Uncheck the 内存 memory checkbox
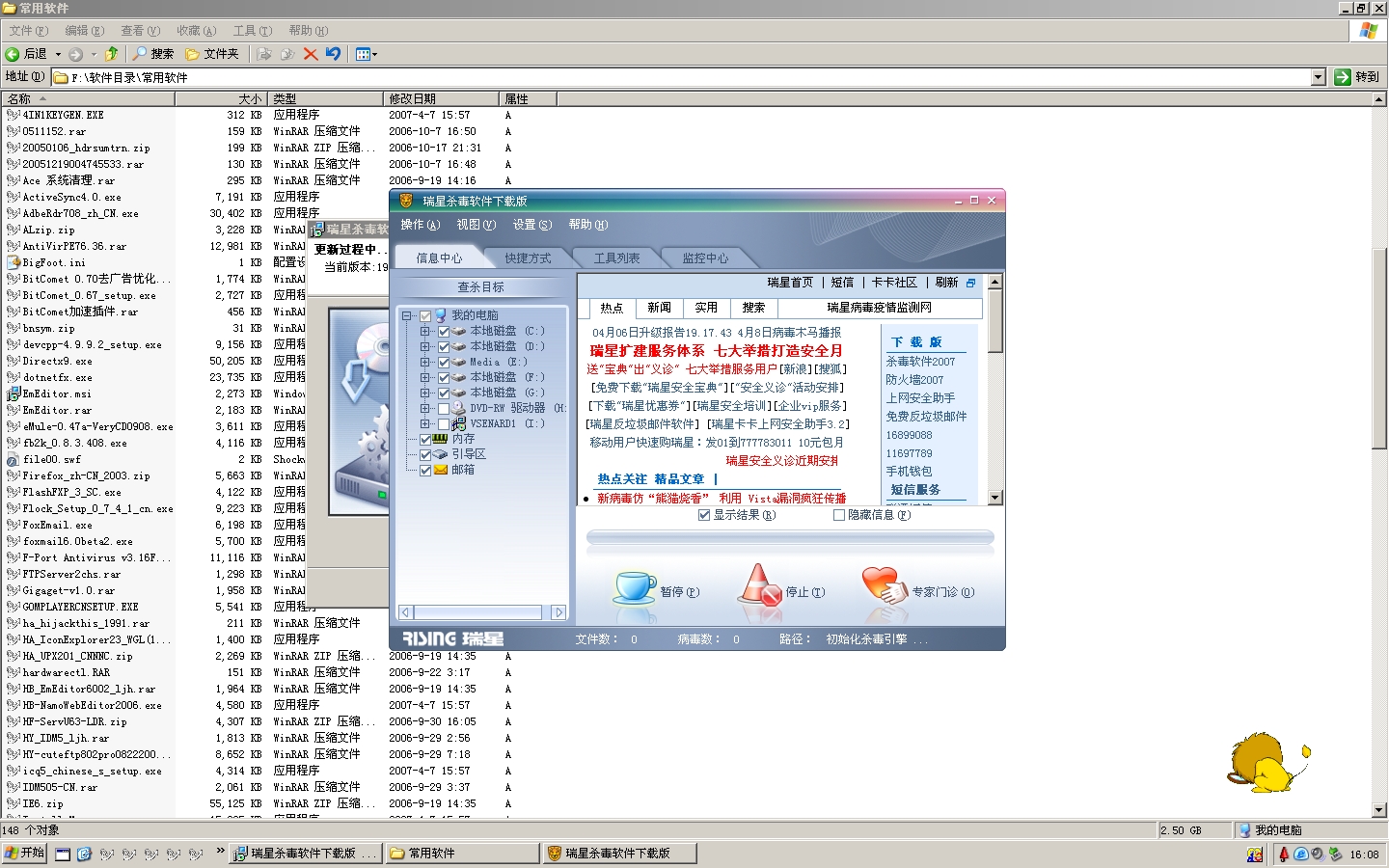The width and height of the screenshot is (1389, 868). 425,439
